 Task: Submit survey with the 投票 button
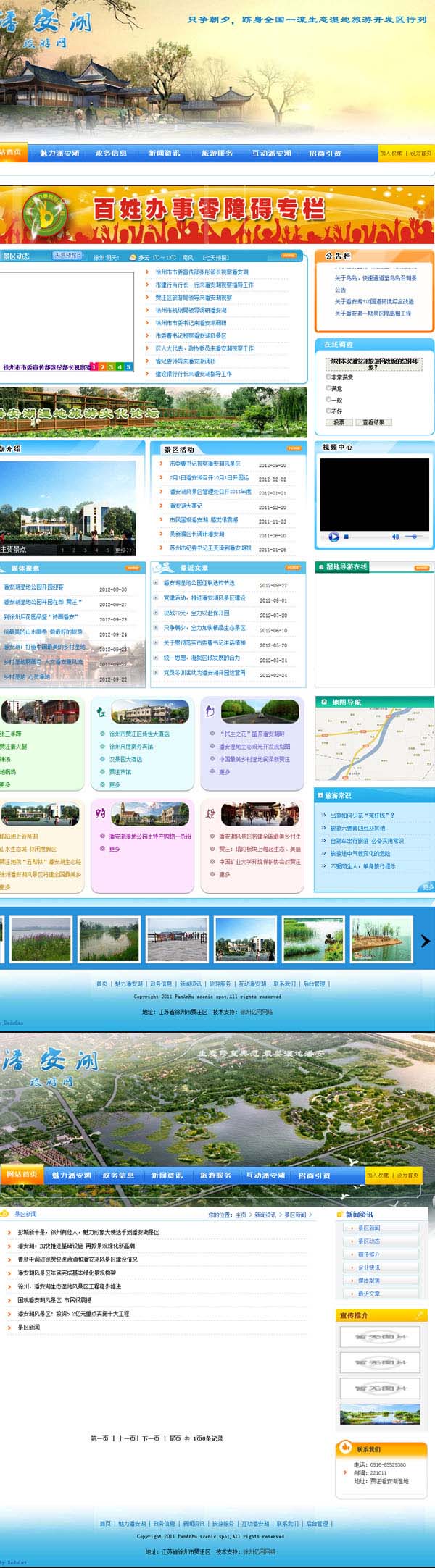[339, 422]
